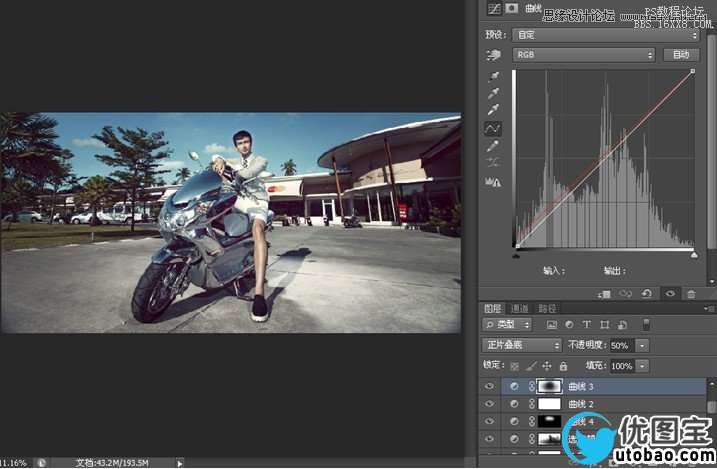717x469 pixels.
Task: Toggle lock all padlock icon
Action: 563,366
